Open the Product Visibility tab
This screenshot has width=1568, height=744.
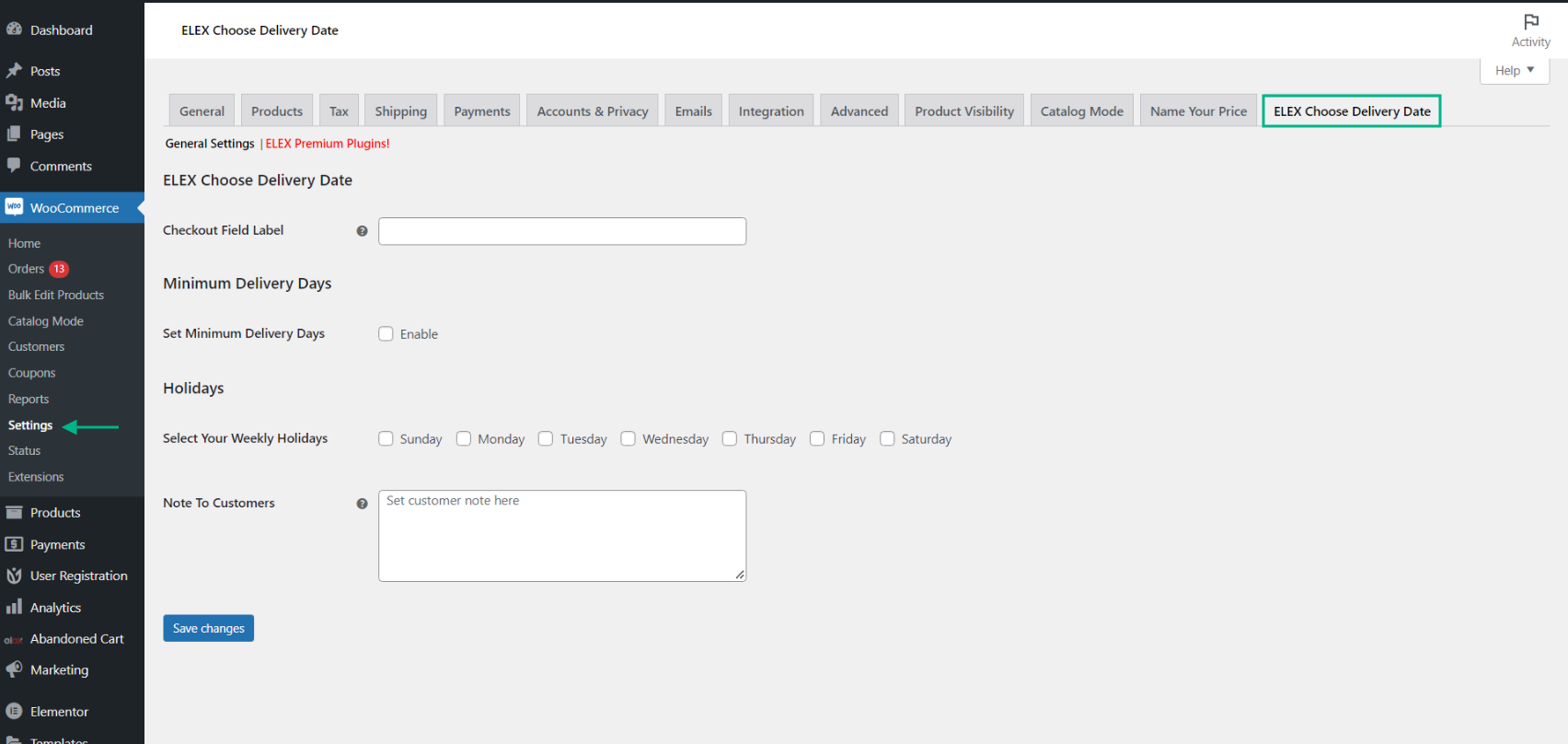click(964, 110)
